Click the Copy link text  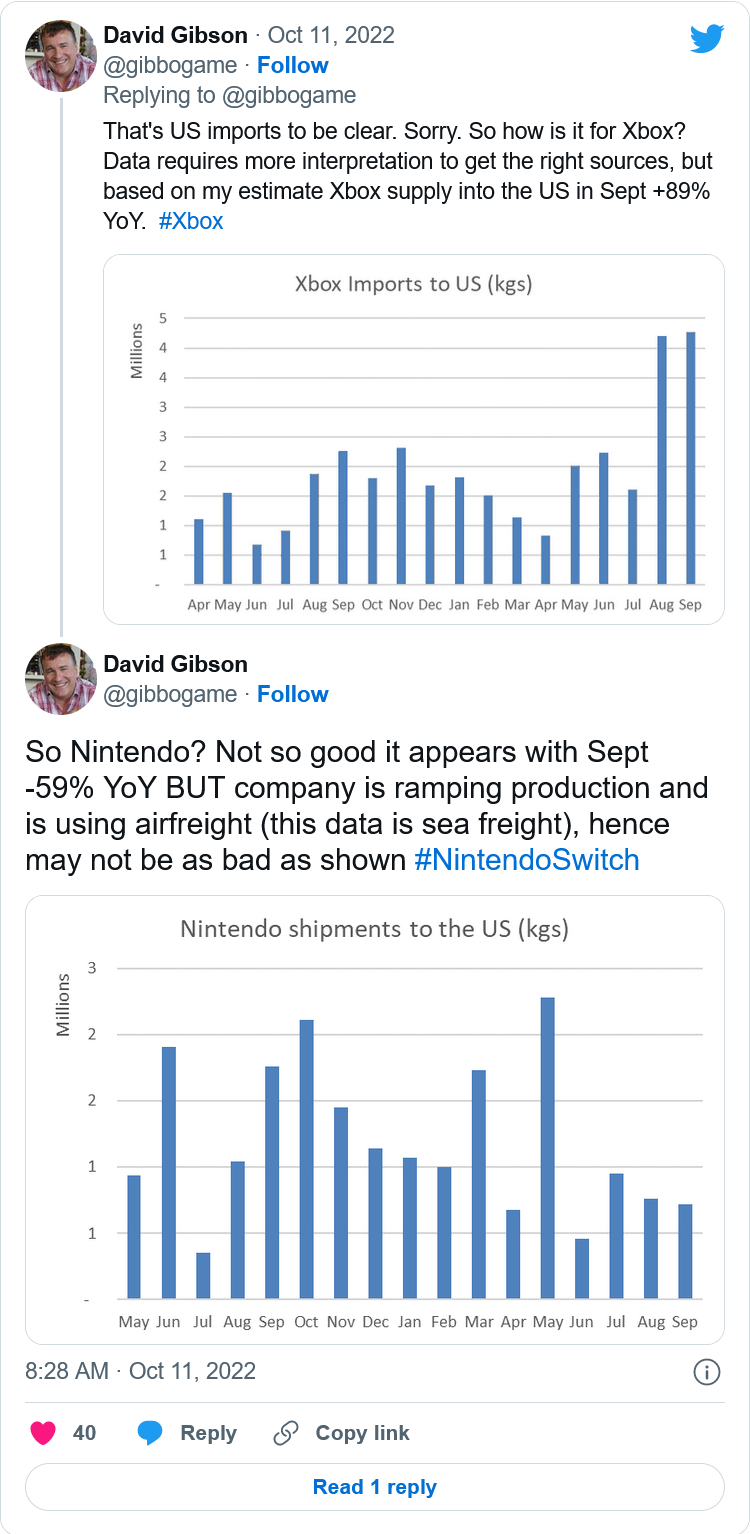tap(362, 1433)
